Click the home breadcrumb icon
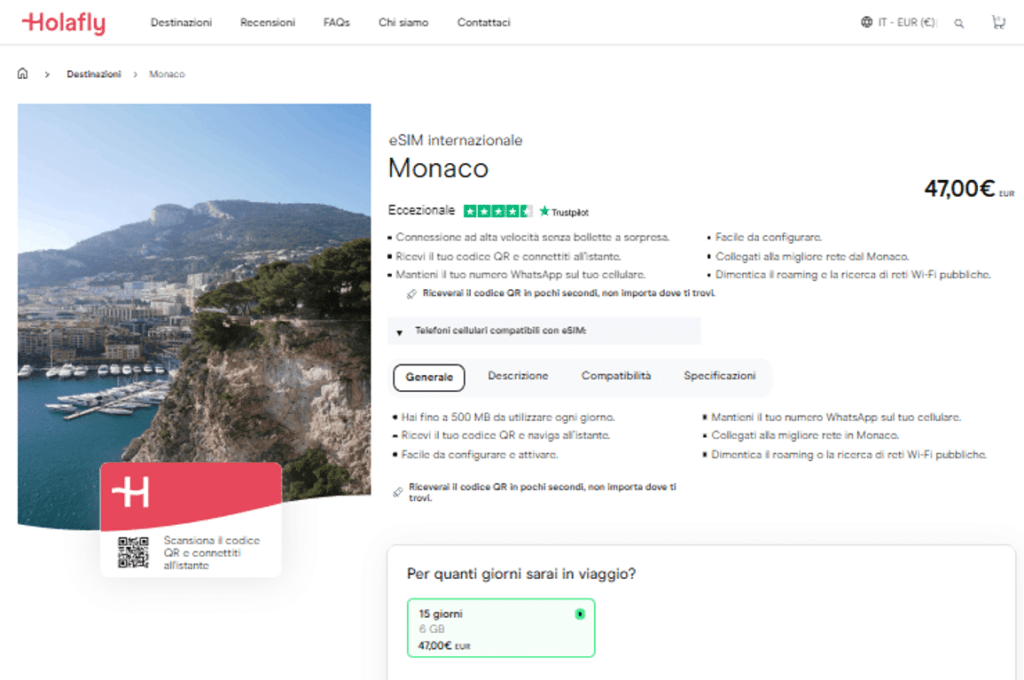 click(23, 74)
